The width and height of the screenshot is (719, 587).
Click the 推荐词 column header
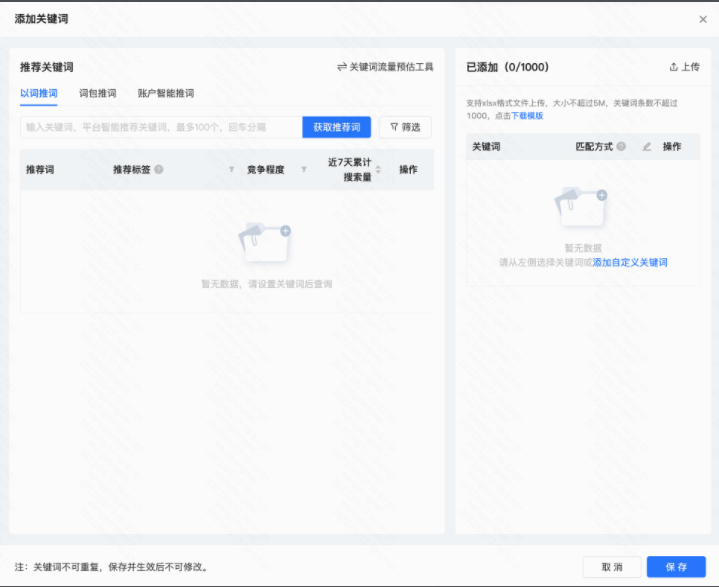pos(40,170)
